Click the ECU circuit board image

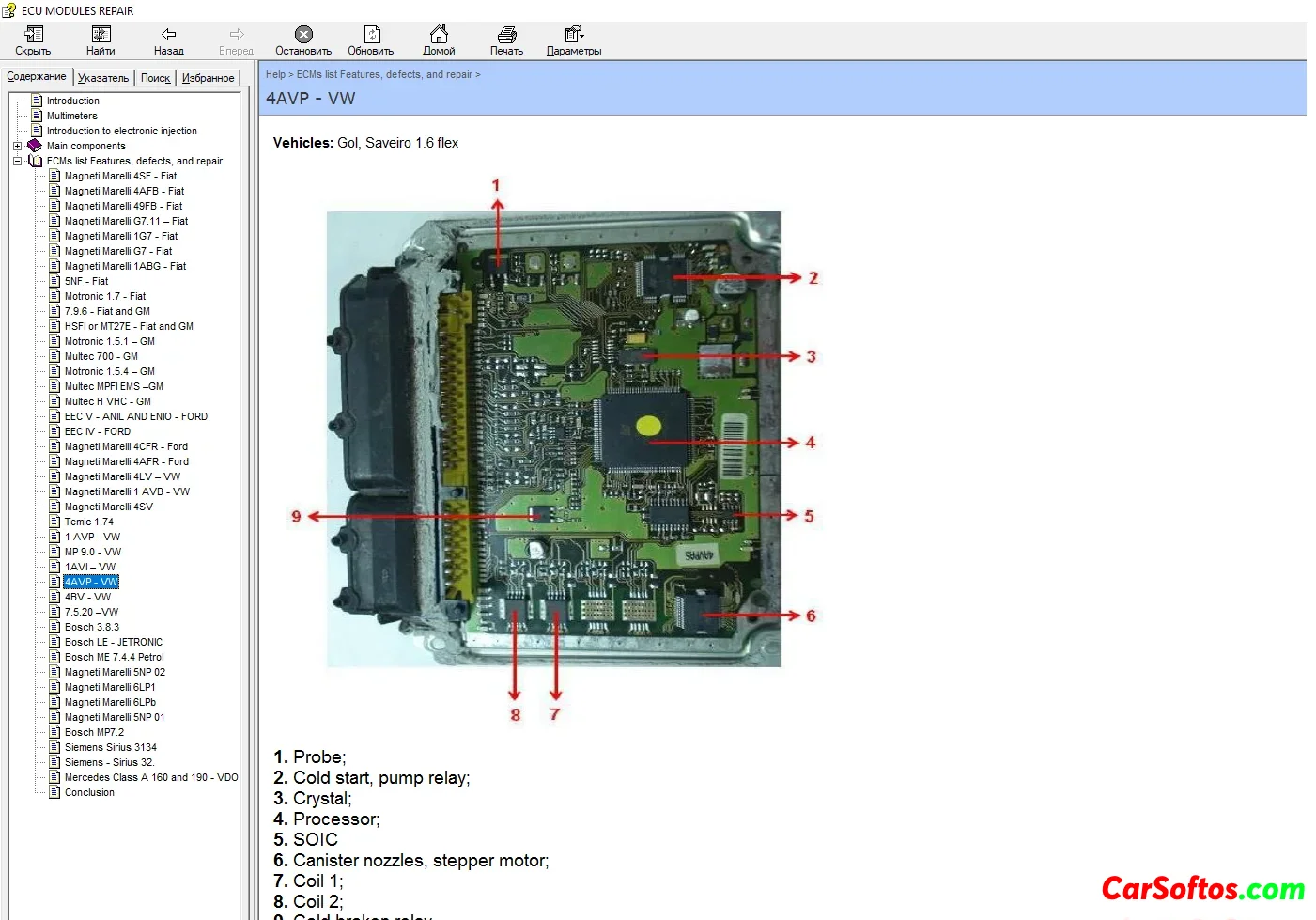click(553, 439)
